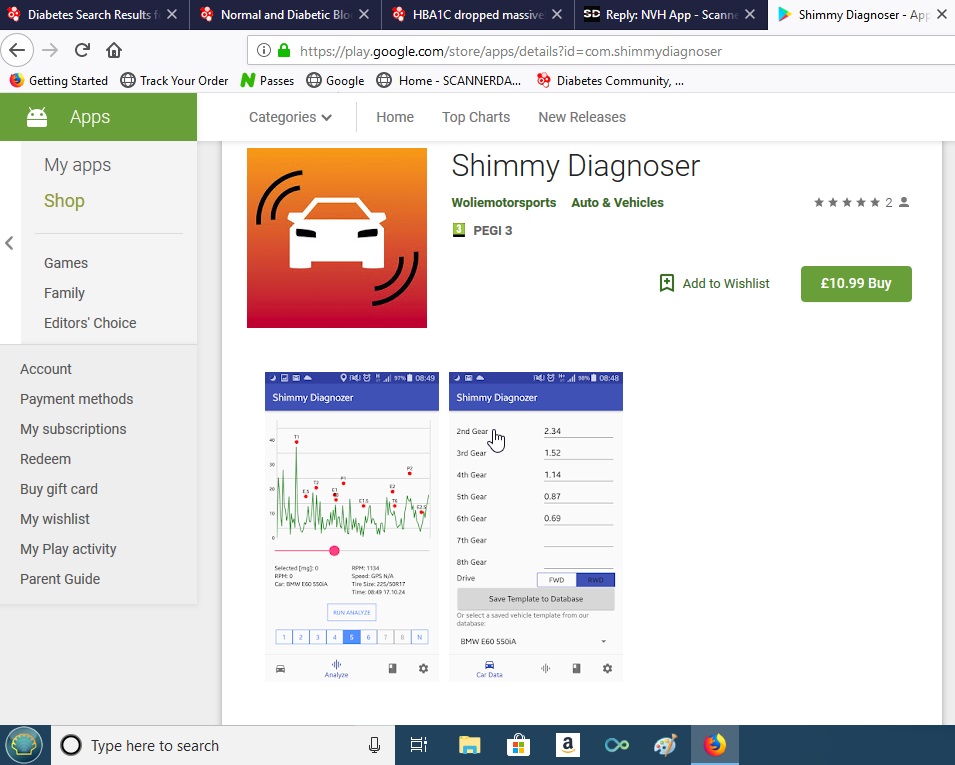Click the address bar URL field
The height and width of the screenshot is (765, 955).
point(600,50)
